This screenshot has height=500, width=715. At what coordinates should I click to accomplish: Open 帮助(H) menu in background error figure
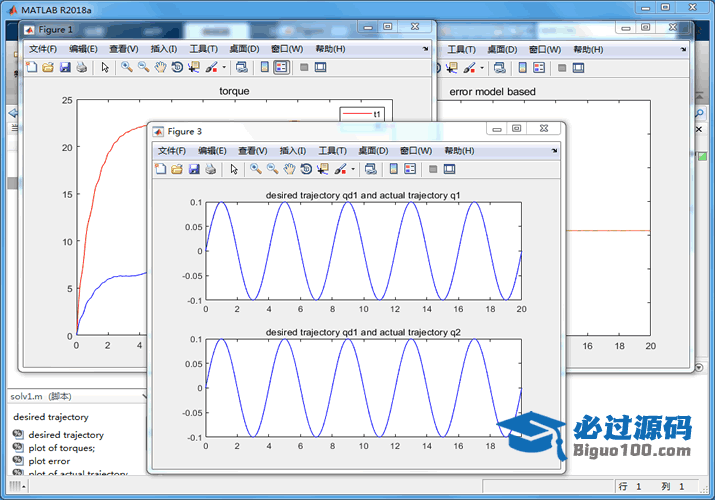pyautogui.click(x=588, y=49)
